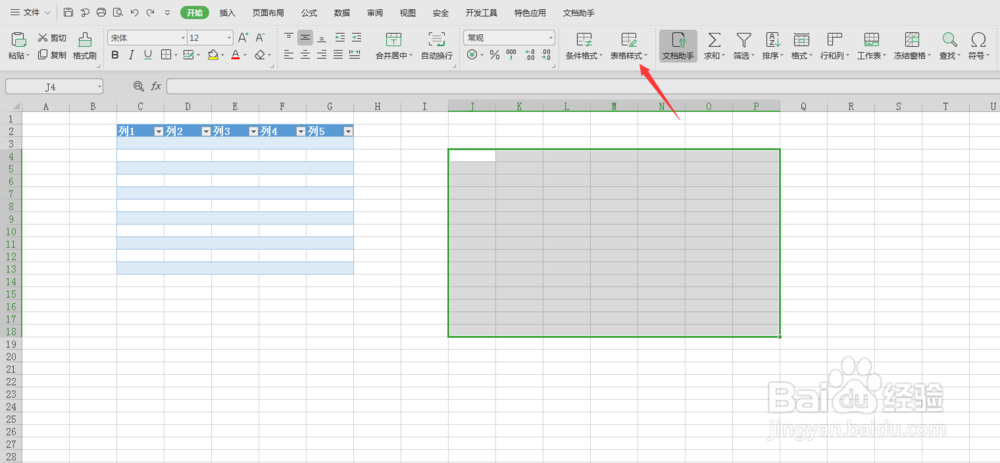This screenshot has height=463, width=1000.
Task: Select the row 20 header
Action: click(x=11, y=356)
